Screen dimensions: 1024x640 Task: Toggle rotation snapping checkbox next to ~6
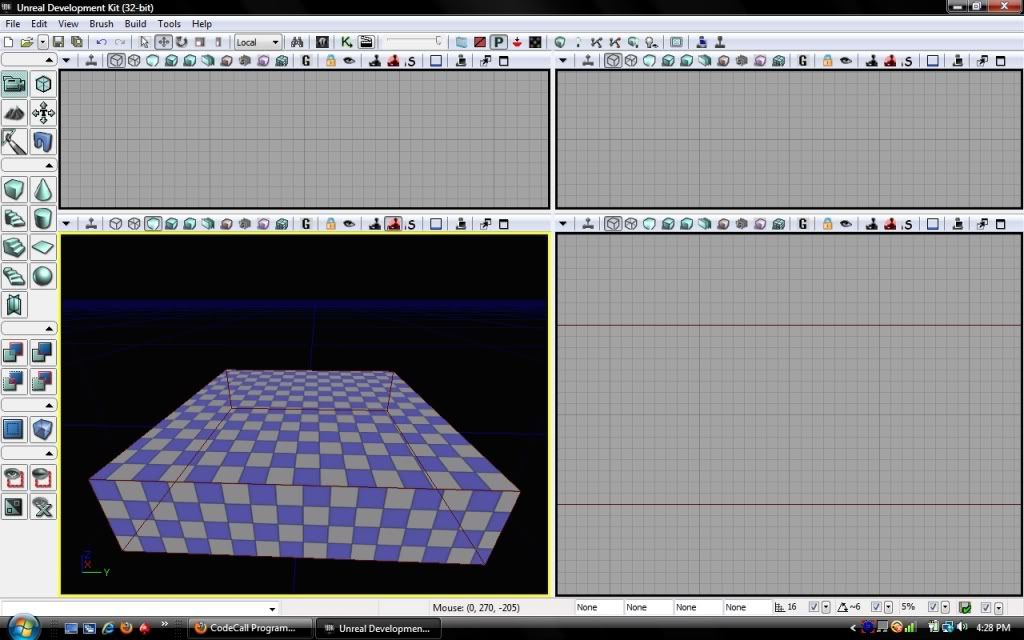[876, 607]
